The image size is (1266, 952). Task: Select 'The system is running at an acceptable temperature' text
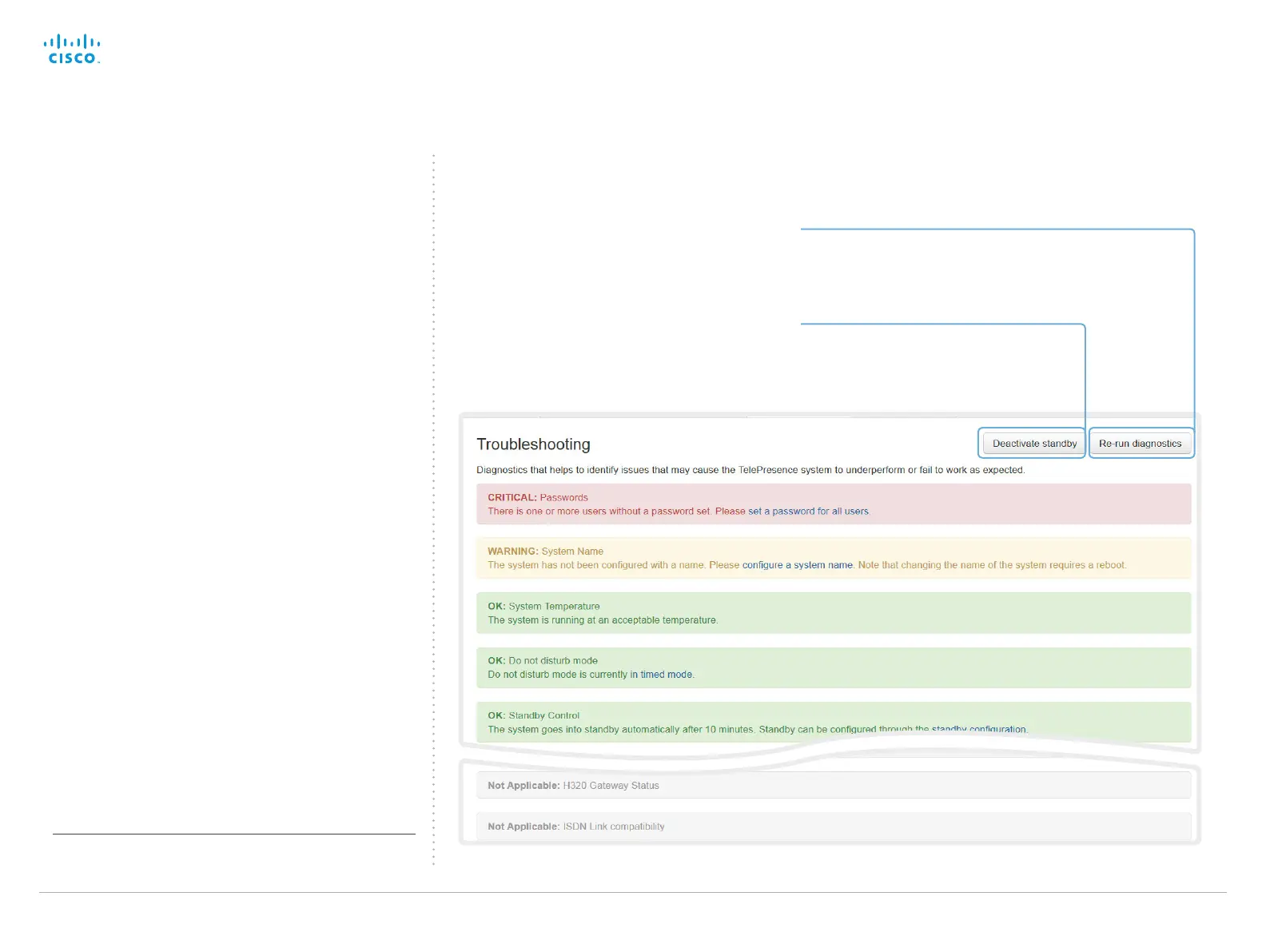(x=603, y=620)
